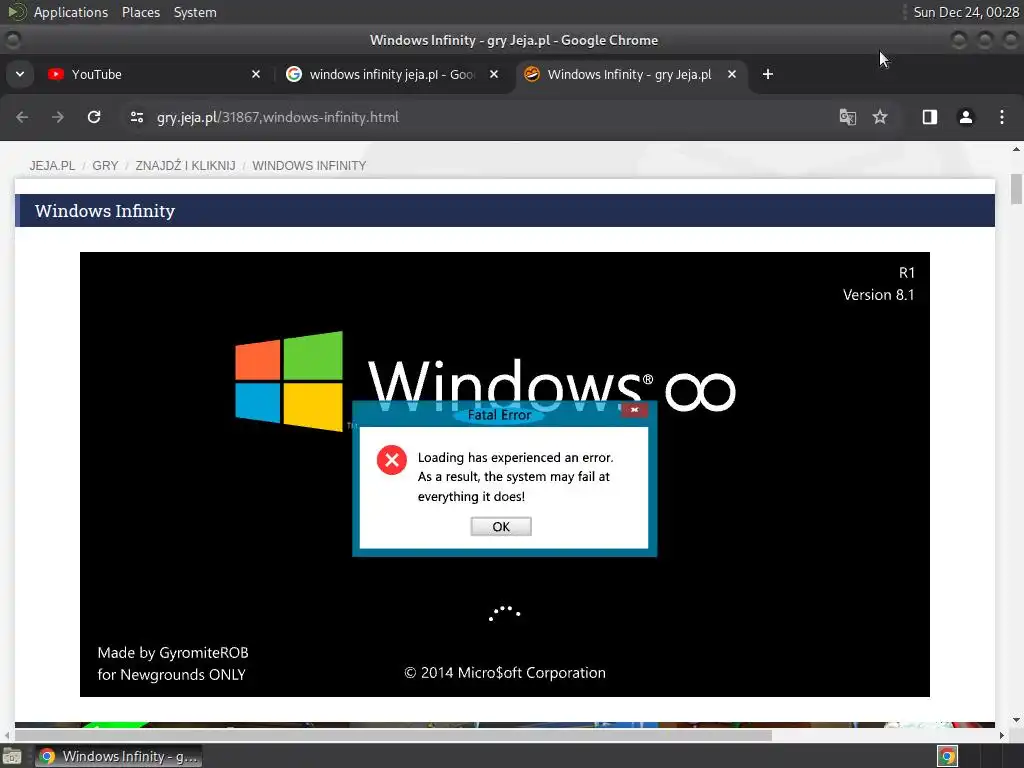The height and width of the screenshot is (768, 1024).
Task: Click the scroll right arrow of the page
Action: pyautogui.click(x=1002, y=735)
